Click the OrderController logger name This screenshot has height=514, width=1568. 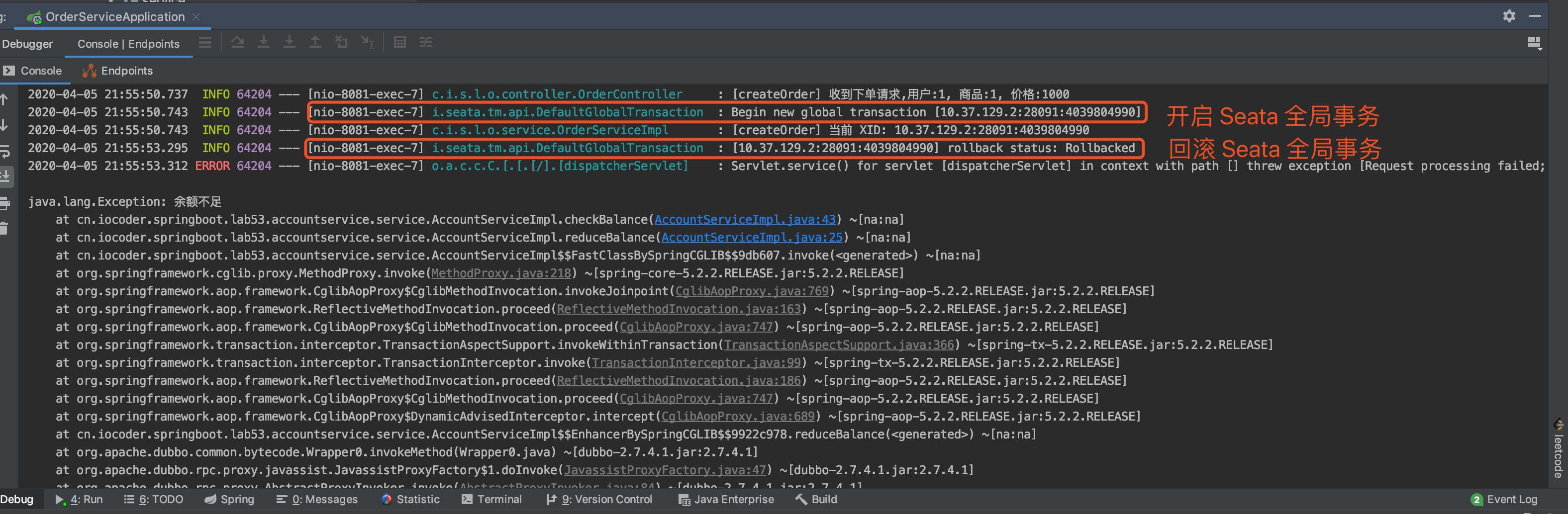pos(557,94)
